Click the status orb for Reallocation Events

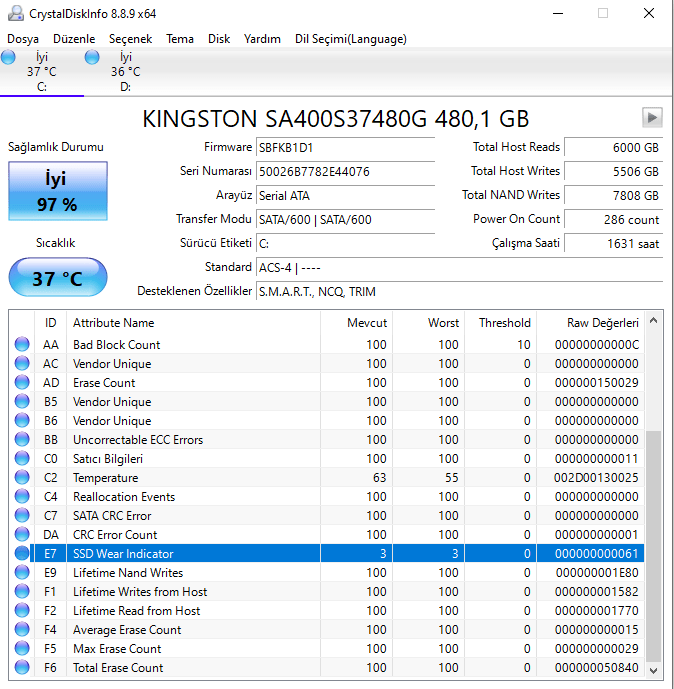click(x=22, y=496)
